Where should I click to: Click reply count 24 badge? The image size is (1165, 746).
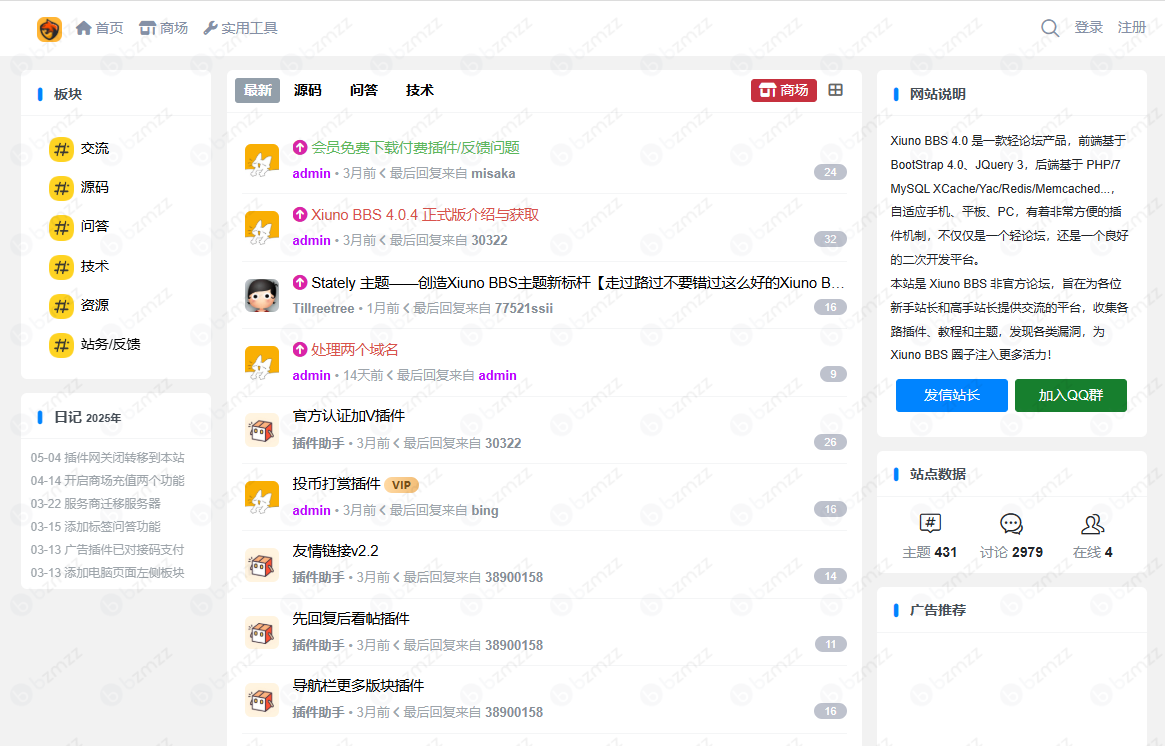click(830, 172)
